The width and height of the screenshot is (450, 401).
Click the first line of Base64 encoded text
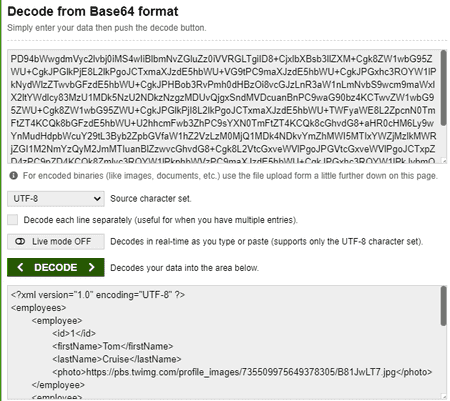coord(221,59)
